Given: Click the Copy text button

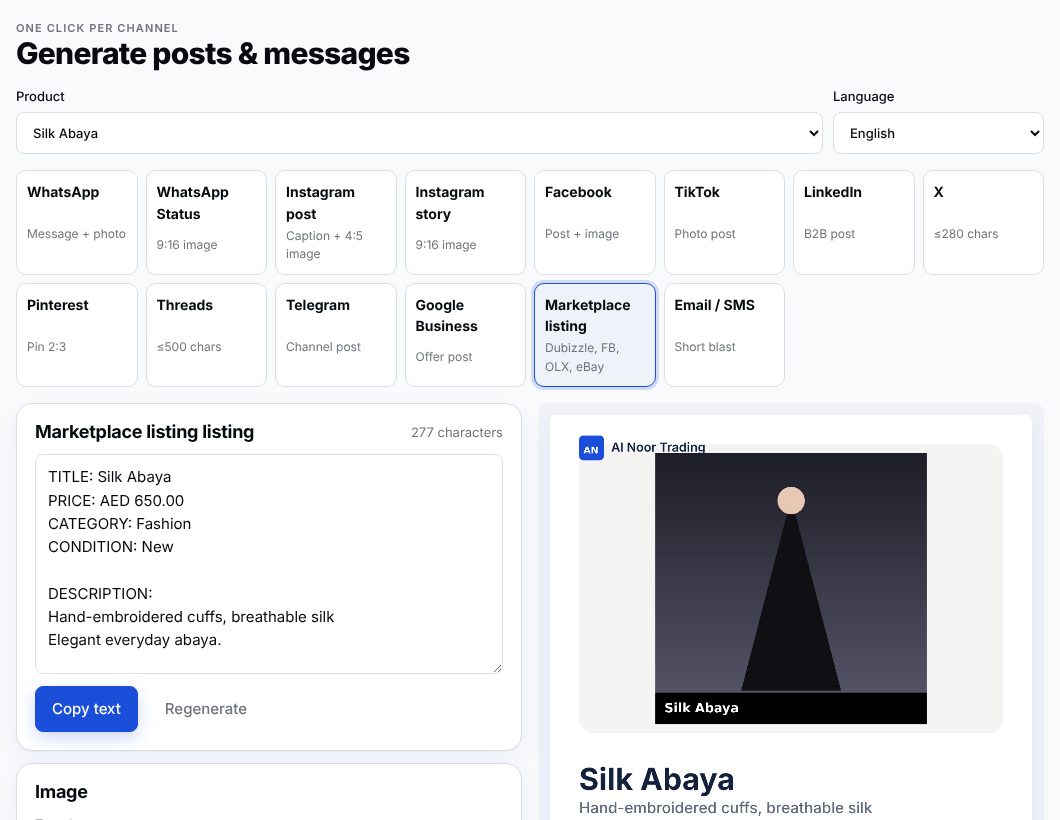Looking at the screenshot, I should pyautogui.click(x=87, y=708).
